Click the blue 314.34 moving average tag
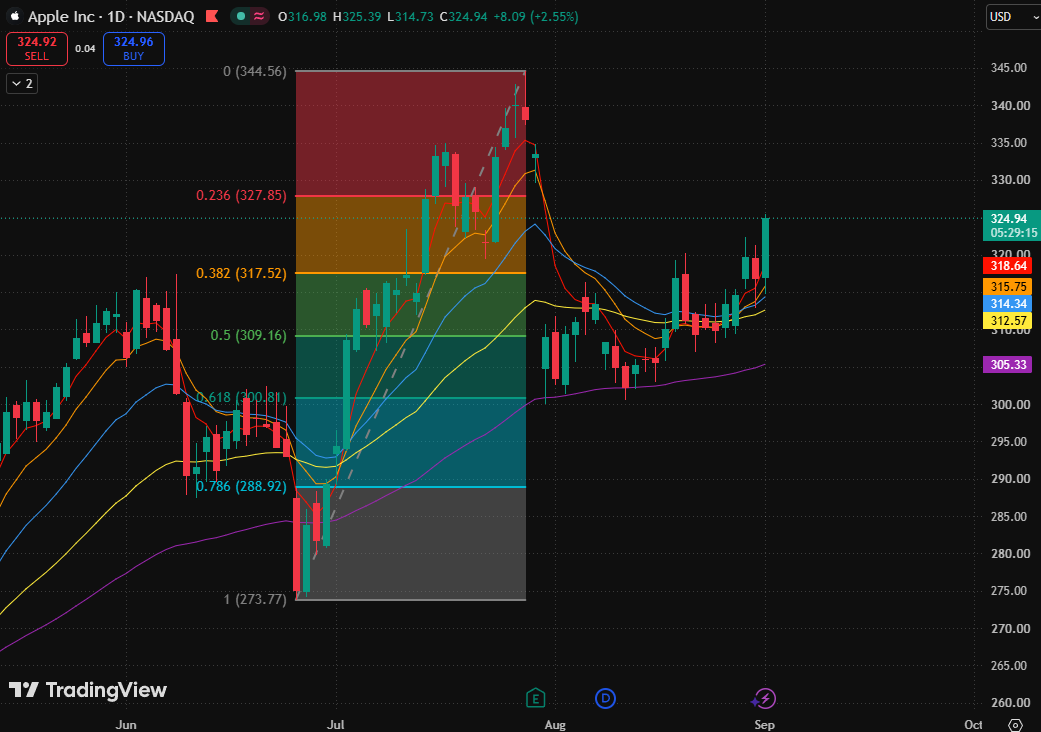Image resolution: width=1041 pixels, height=732 pixels. [x=1008, y=303]
